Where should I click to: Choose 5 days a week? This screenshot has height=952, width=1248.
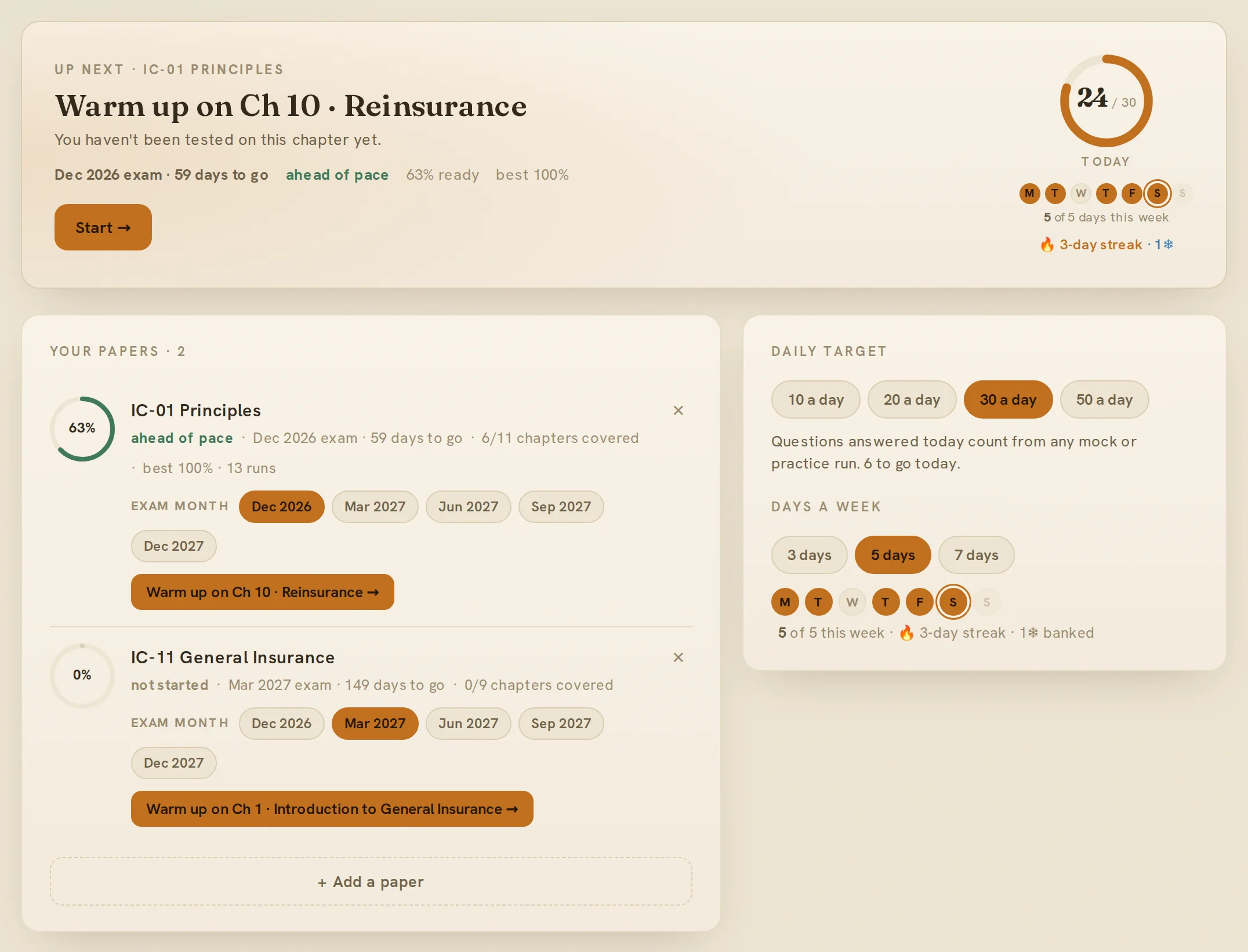tap(893, 555)
